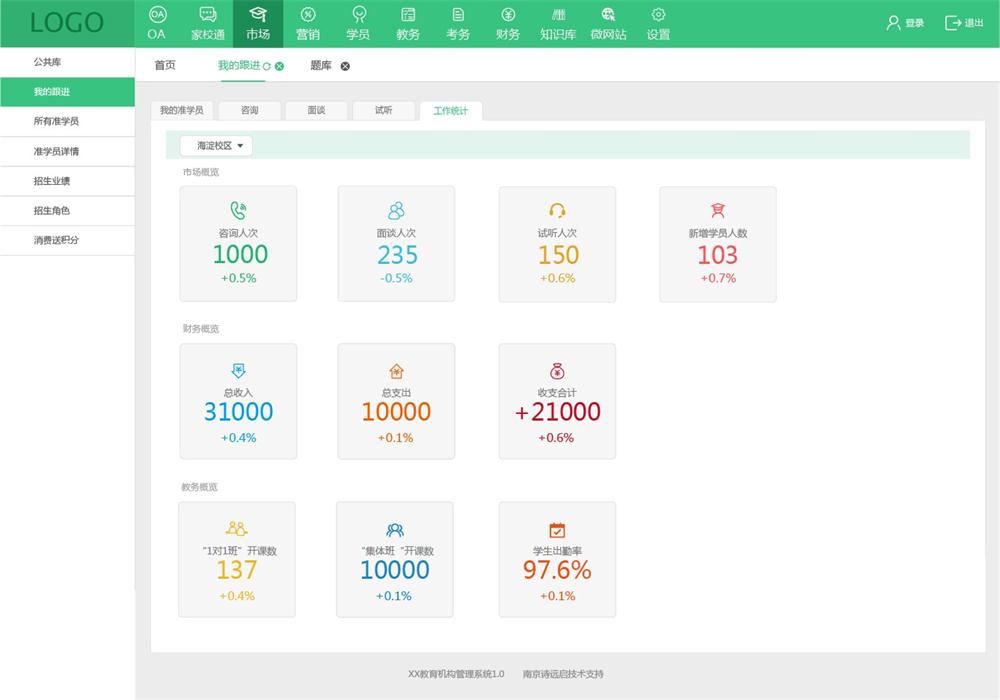The width and height of the screenshot is (1000, 700).
Task: Switch to the 面谈 sub-tab
Action: [x=316, y=110]
